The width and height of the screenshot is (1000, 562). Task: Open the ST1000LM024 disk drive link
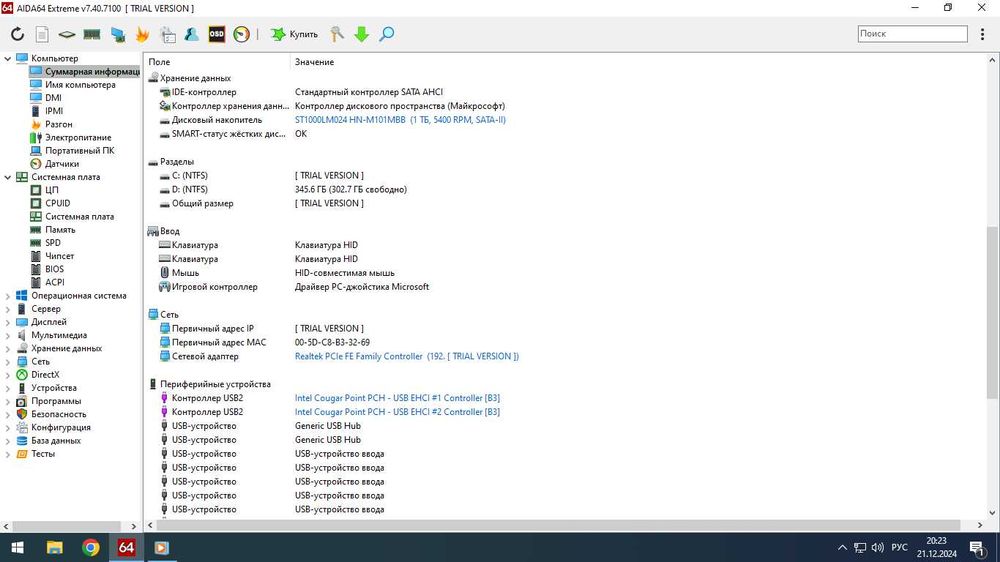pyautogui.click(x=400, y=120)
